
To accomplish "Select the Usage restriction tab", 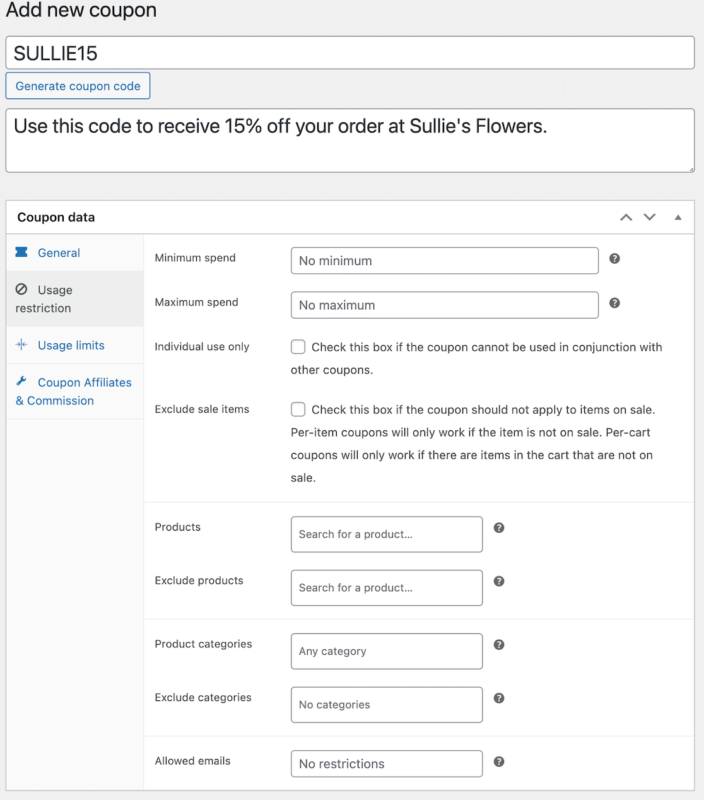I will pyautogui.click(x=75, y=299).
